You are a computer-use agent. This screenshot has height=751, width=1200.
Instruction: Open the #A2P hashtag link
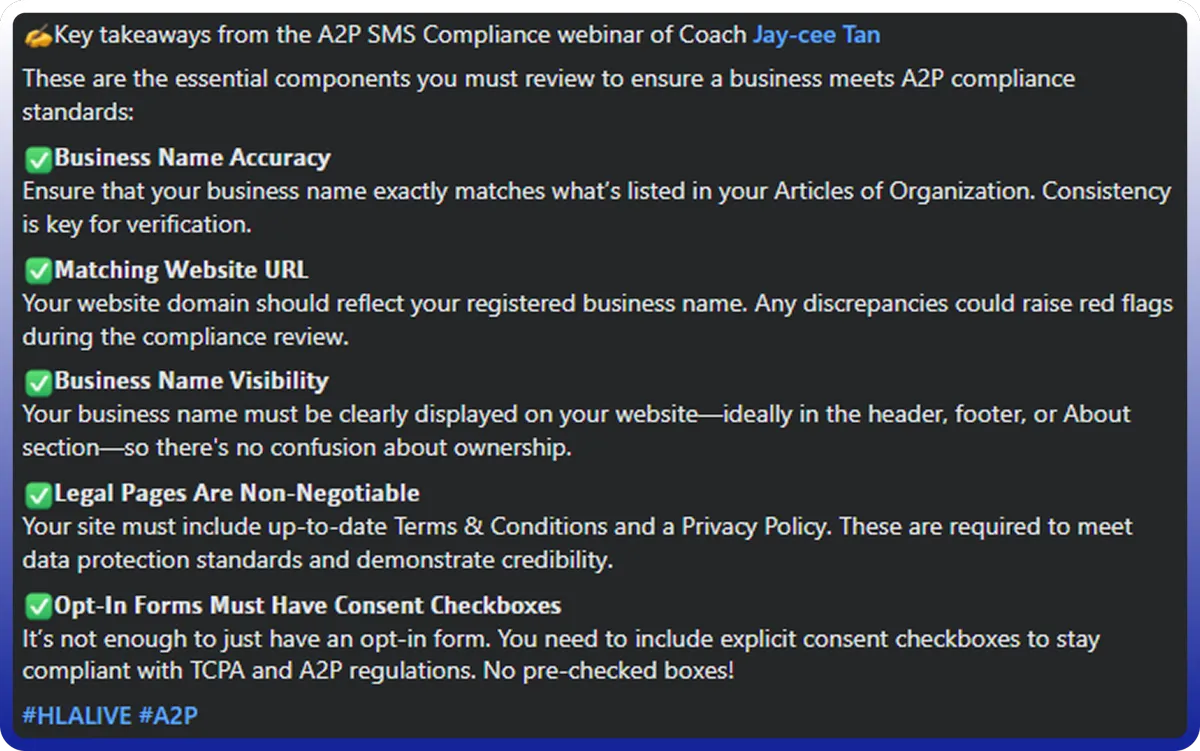click(x=168, y=715)
